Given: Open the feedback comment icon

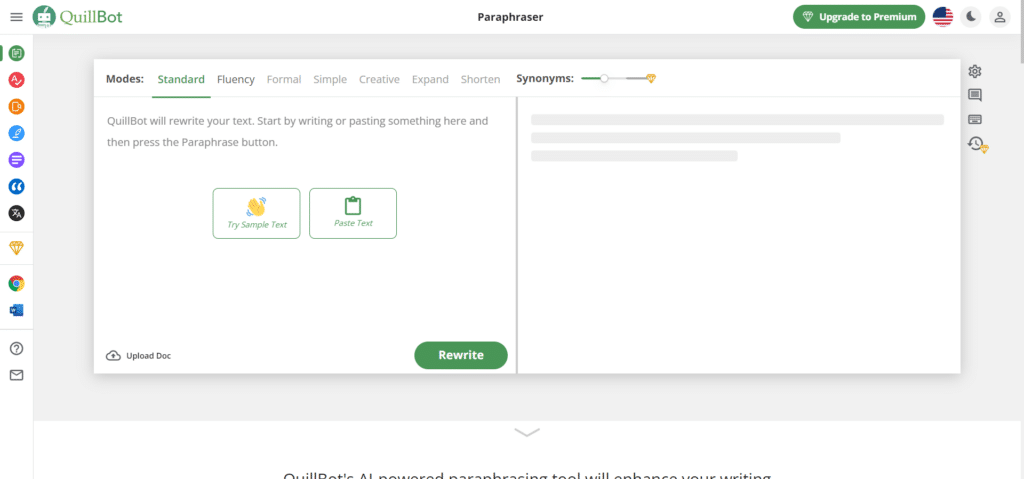Looking at the screenshot, I should pos(975,95).
